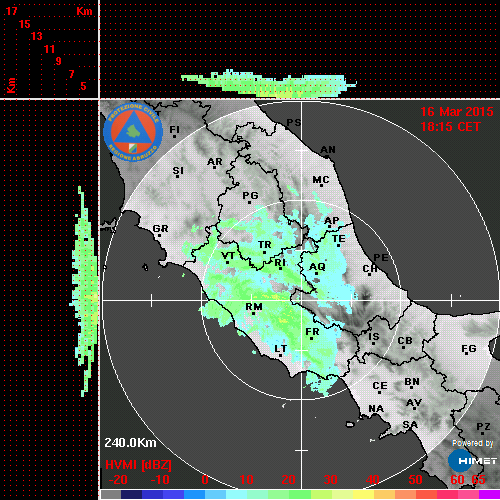Click the Powered by text
Screen dimensions: 500x500
(x=473, y=443)
